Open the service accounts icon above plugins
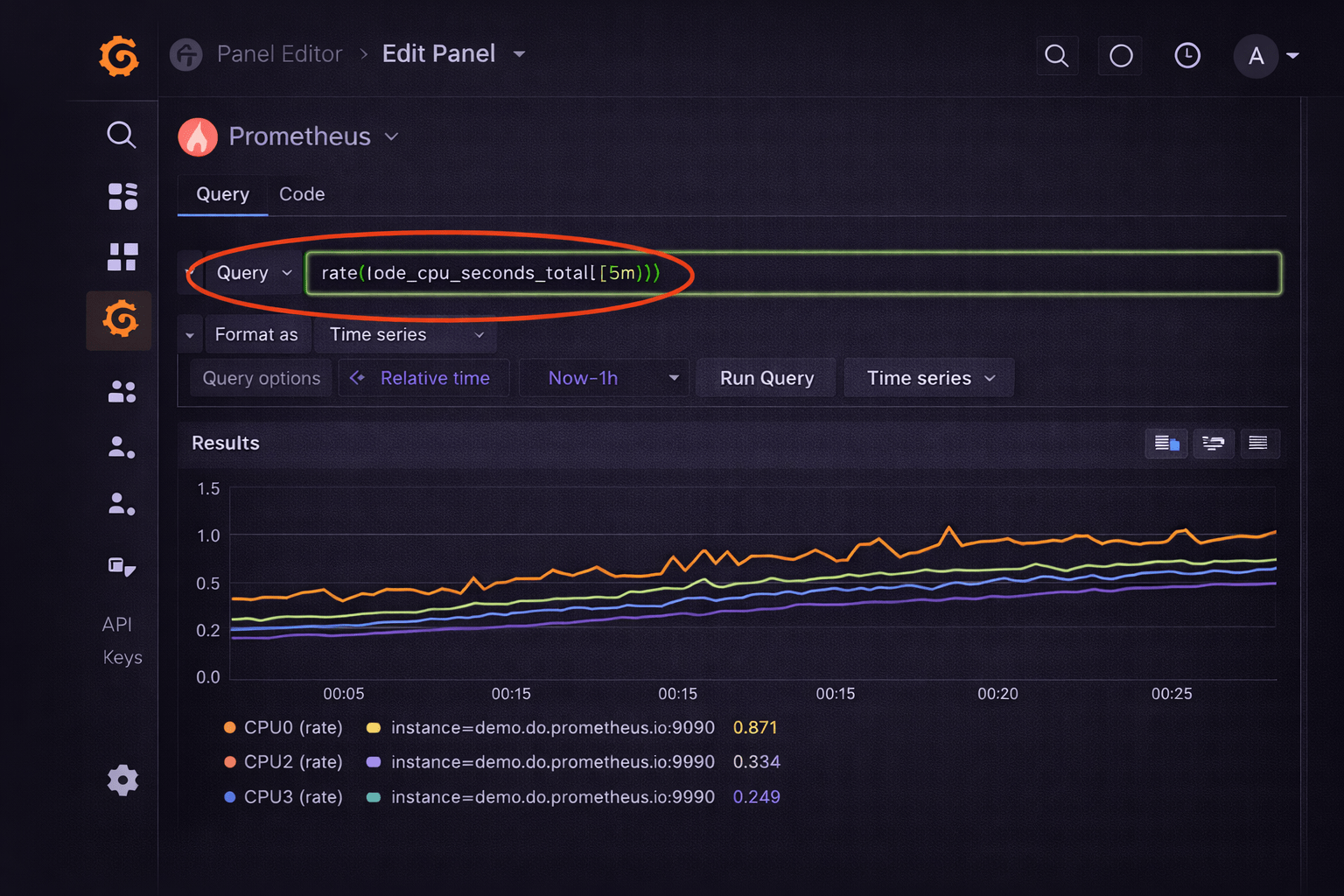This screenshot has height=896, width=1344. click(122, 504)
